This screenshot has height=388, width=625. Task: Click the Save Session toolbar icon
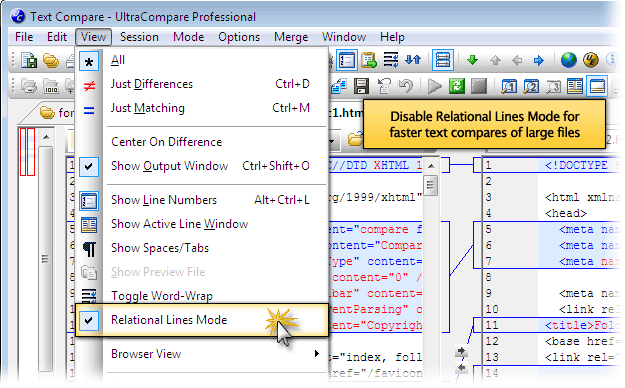(29, 60)
